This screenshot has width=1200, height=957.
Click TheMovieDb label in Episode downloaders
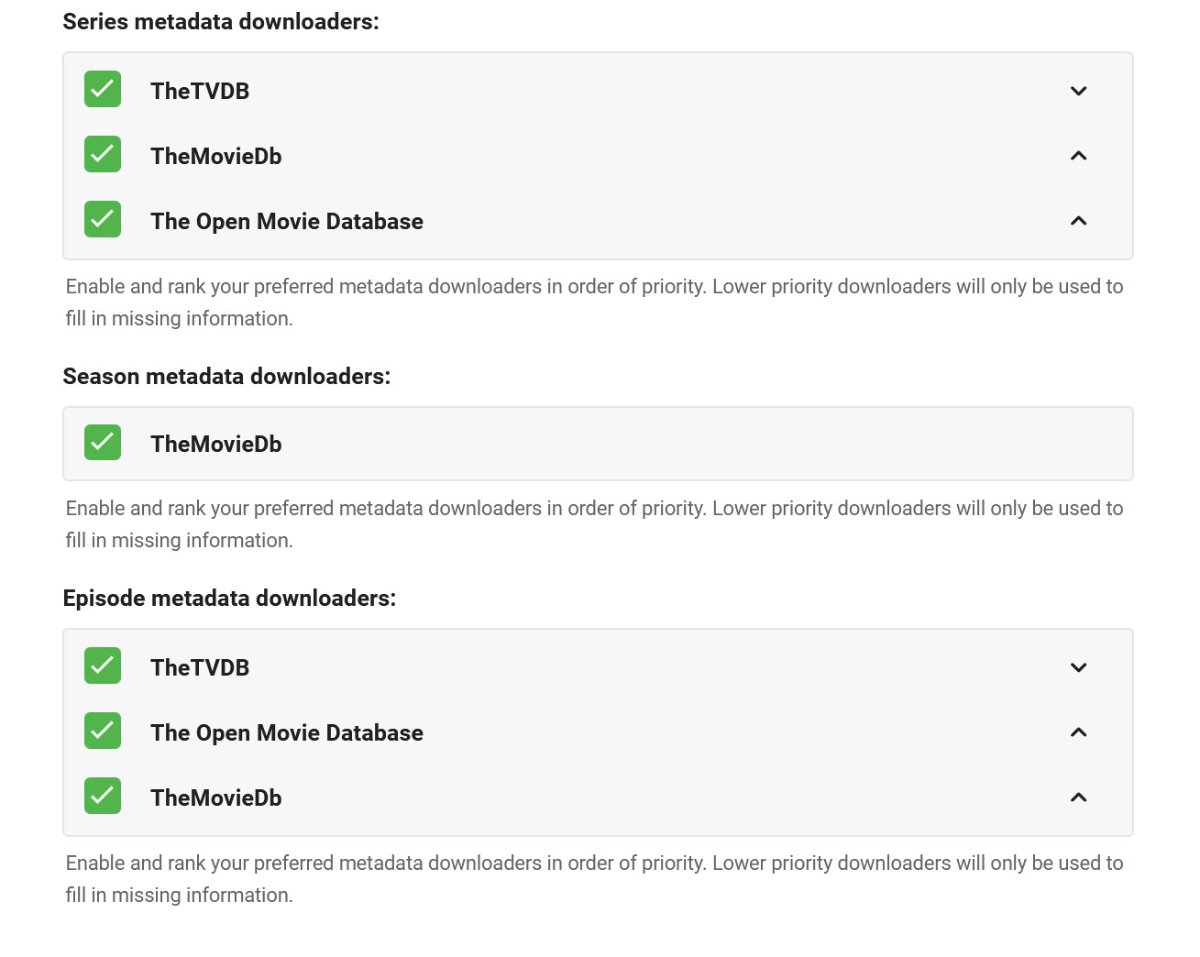(216, 798)
